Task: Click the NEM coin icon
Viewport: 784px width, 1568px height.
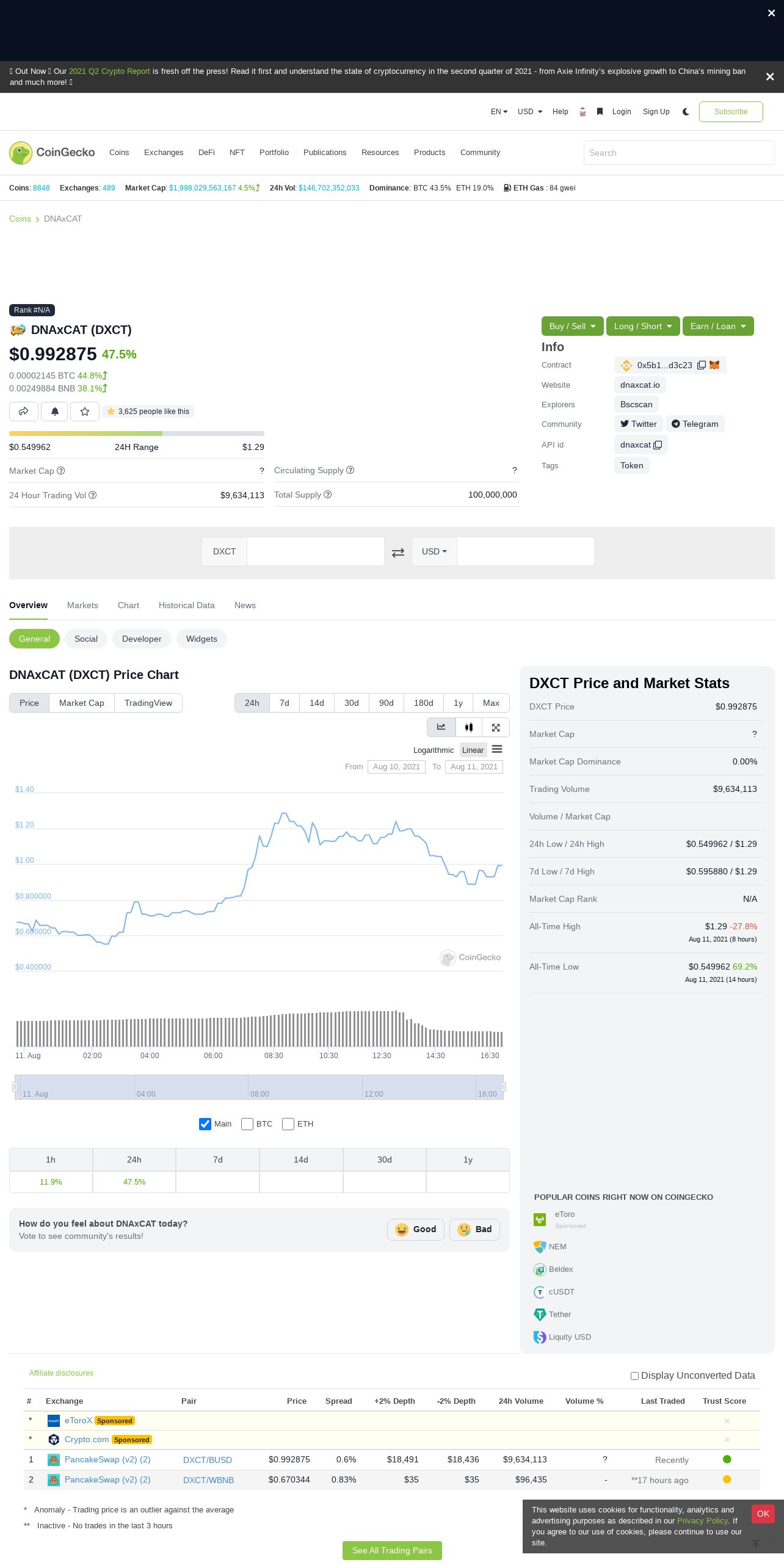Action: point(540,1247)
